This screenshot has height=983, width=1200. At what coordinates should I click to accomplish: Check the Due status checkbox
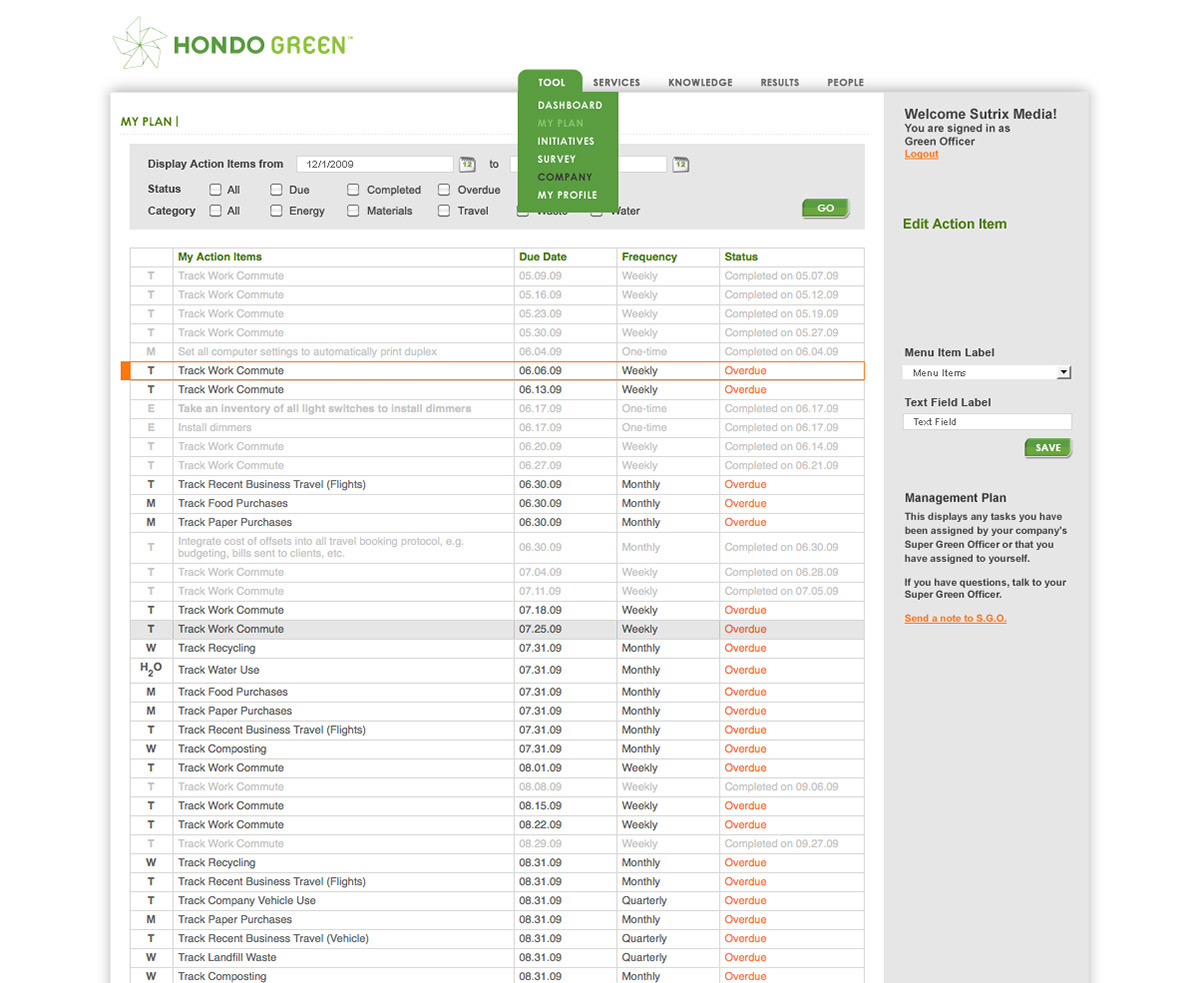276,189
